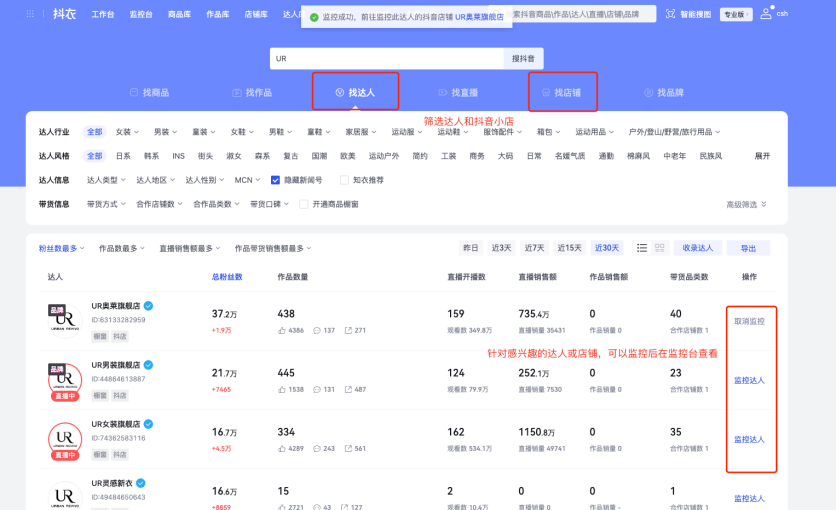Click verified badge next to UR奥莱旗舰店
The width and height of the screenshot is (836, 510).
148,305
